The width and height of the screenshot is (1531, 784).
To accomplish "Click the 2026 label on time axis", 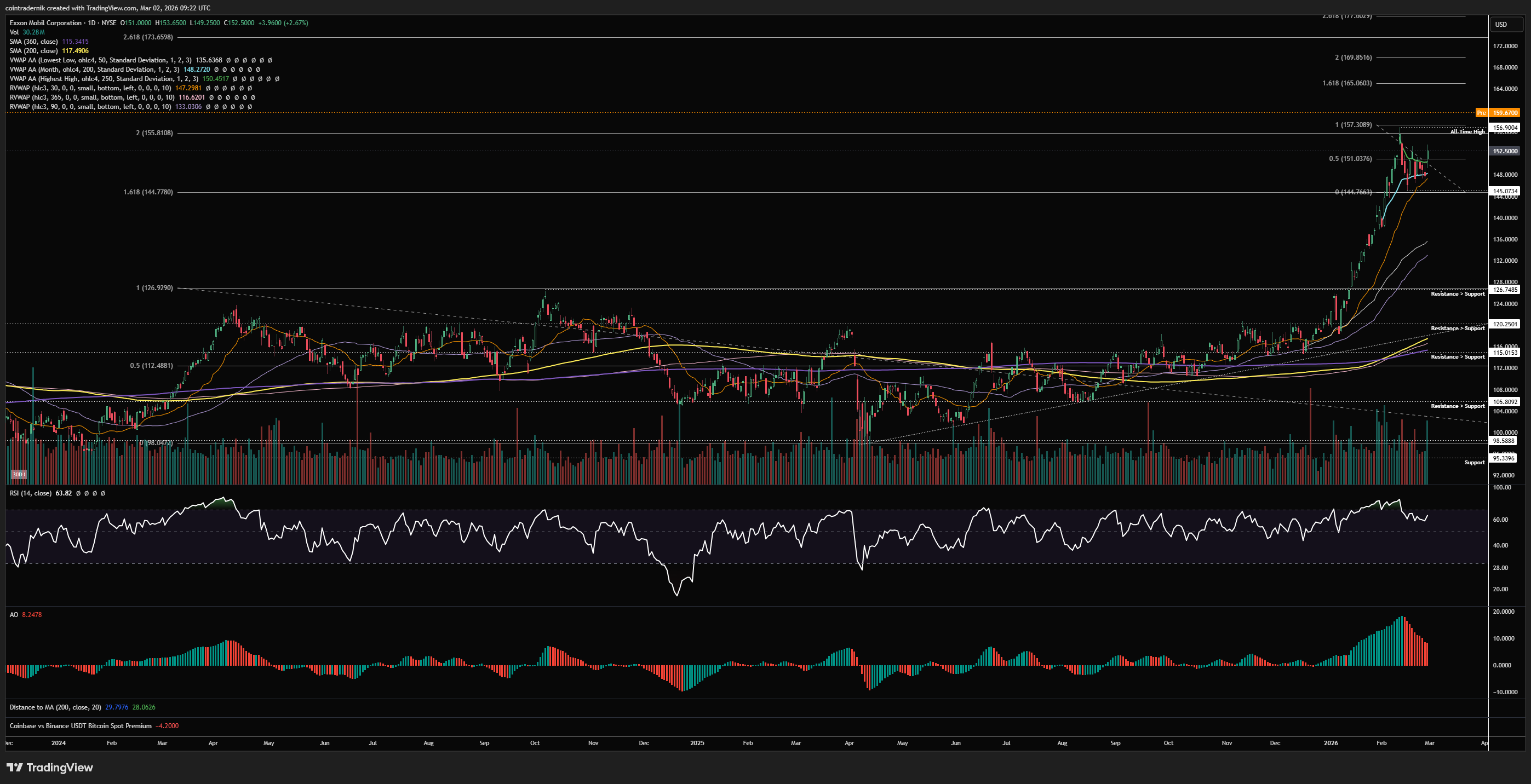I will point(1331,743).
